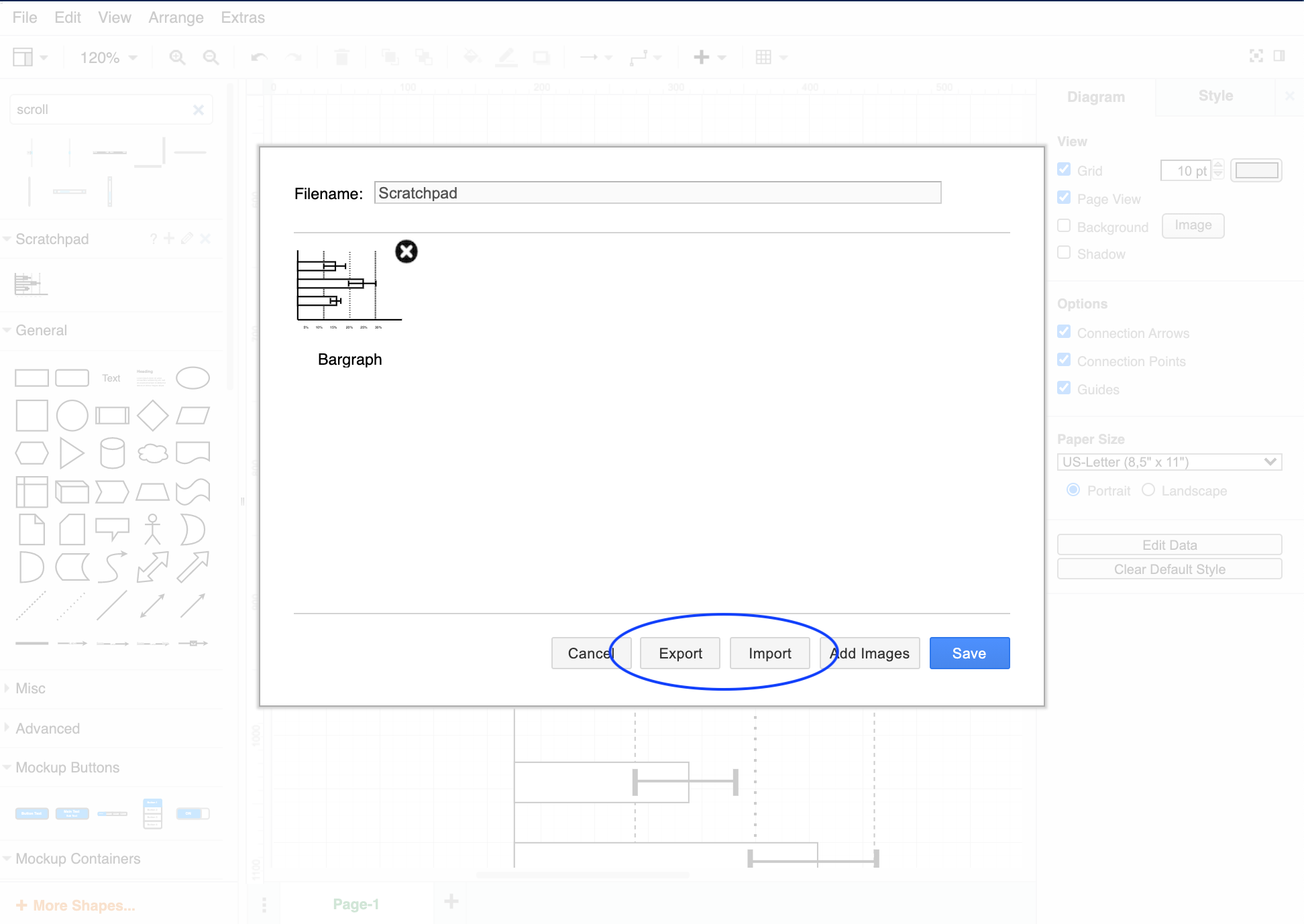Click the line color pencil icon
Screen dimensions: 1304x924
coord(506,58)
